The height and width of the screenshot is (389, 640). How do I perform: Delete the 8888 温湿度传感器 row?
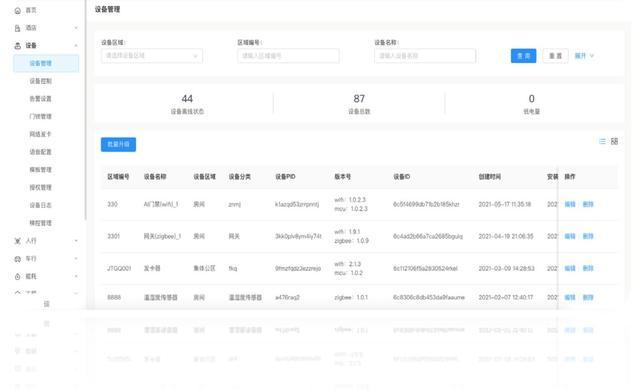(588, 298)
